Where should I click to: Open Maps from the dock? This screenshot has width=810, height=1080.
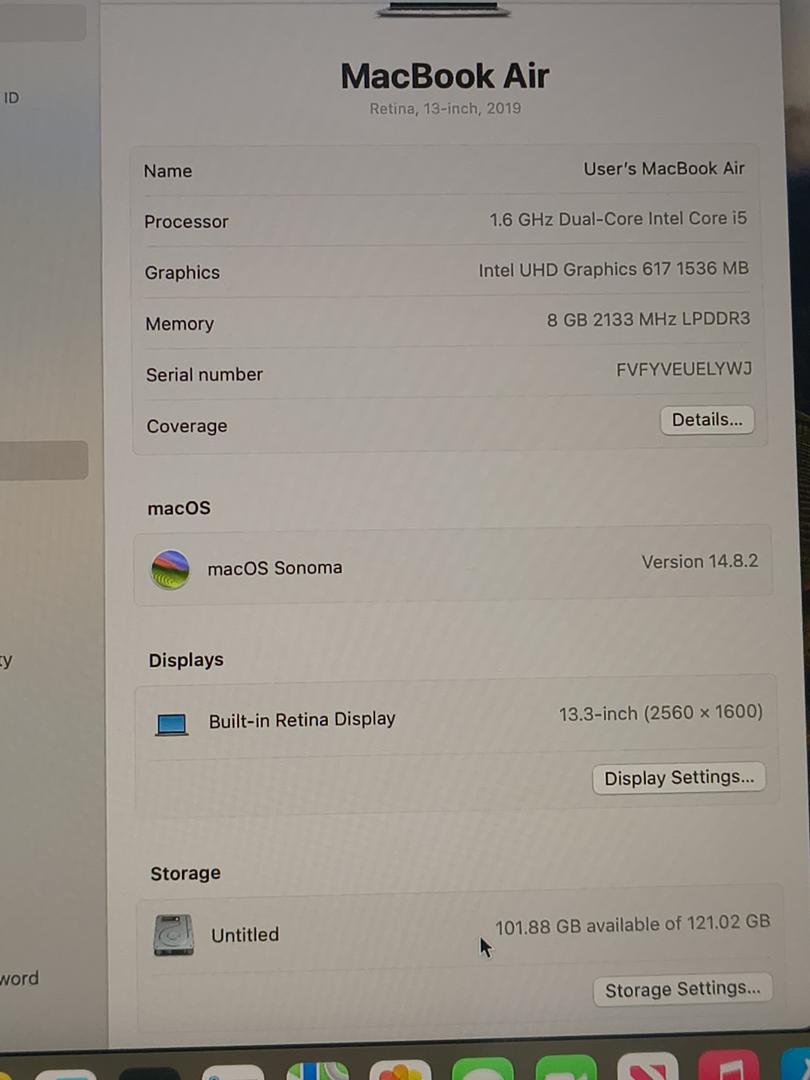click(x=318, y=1071)
